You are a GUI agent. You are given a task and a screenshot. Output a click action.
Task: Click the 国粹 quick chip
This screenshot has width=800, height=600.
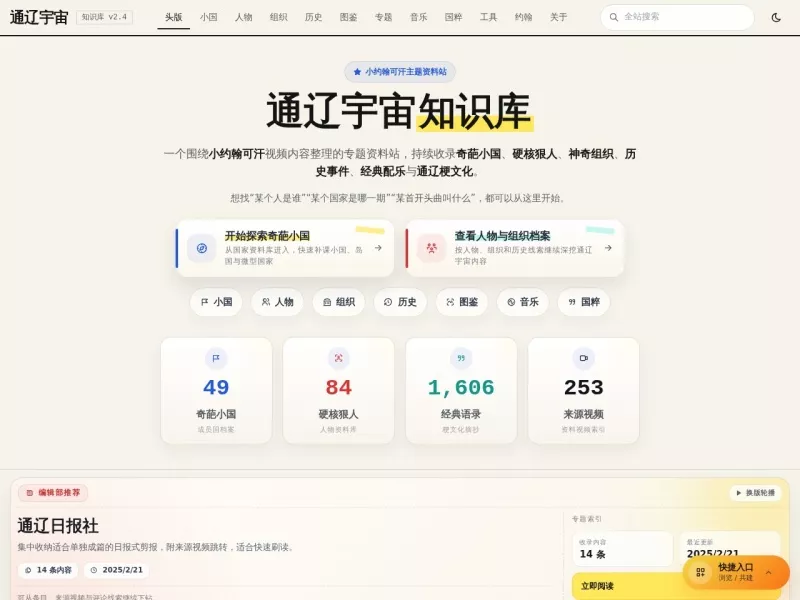tap(584, 302)
